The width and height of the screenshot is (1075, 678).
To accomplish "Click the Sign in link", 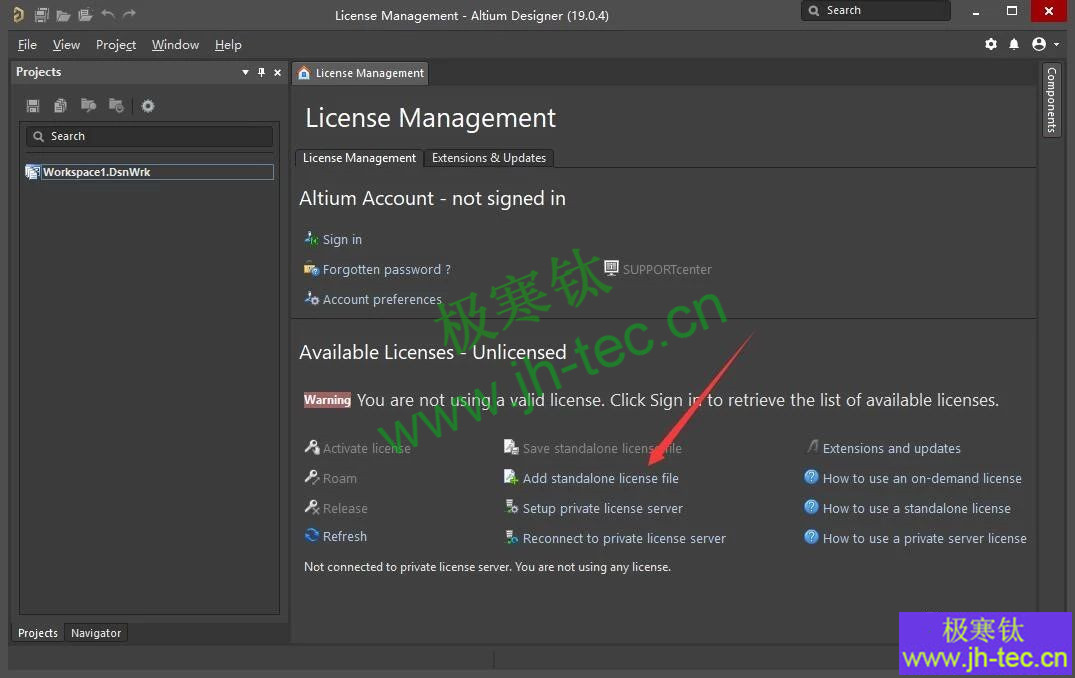I will (342, 239).
